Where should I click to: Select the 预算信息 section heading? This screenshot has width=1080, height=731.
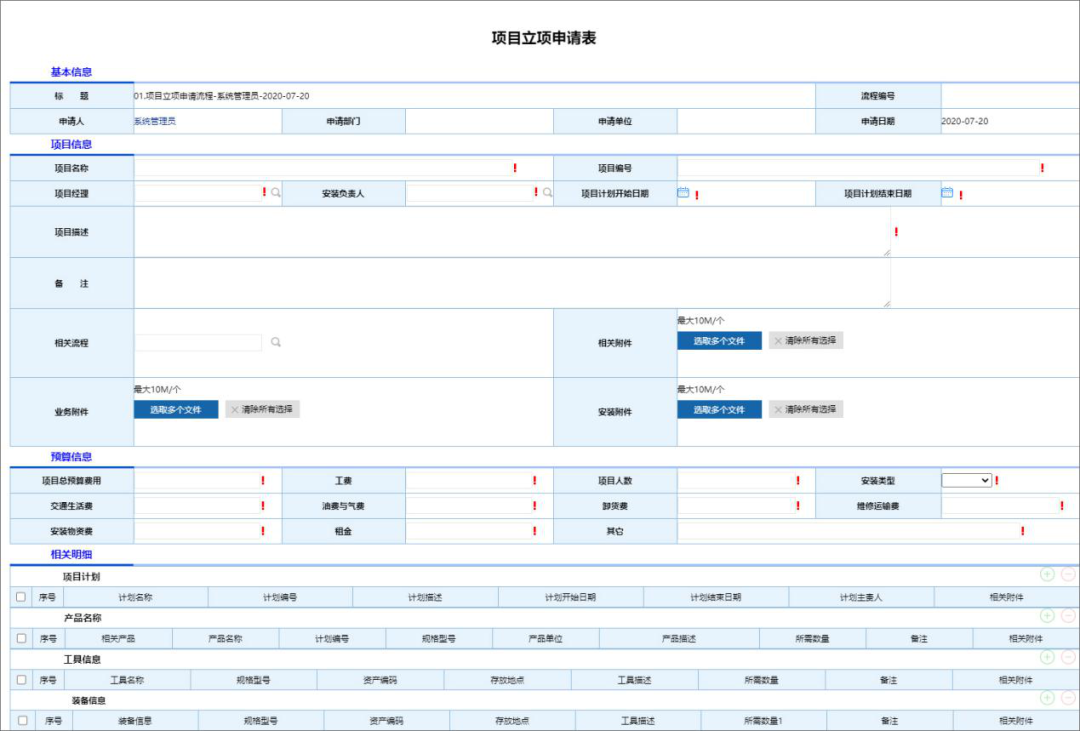71,456
